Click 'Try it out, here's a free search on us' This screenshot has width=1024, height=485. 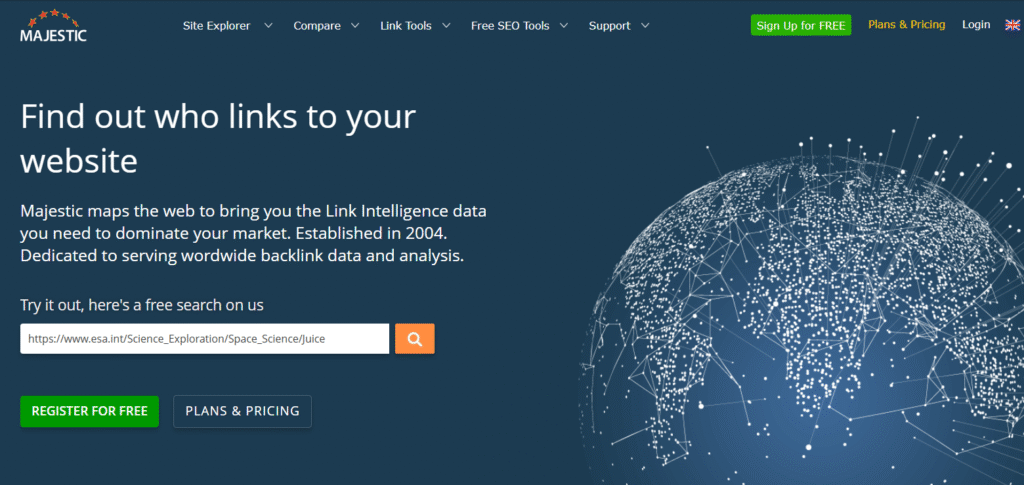click(142, 305)
